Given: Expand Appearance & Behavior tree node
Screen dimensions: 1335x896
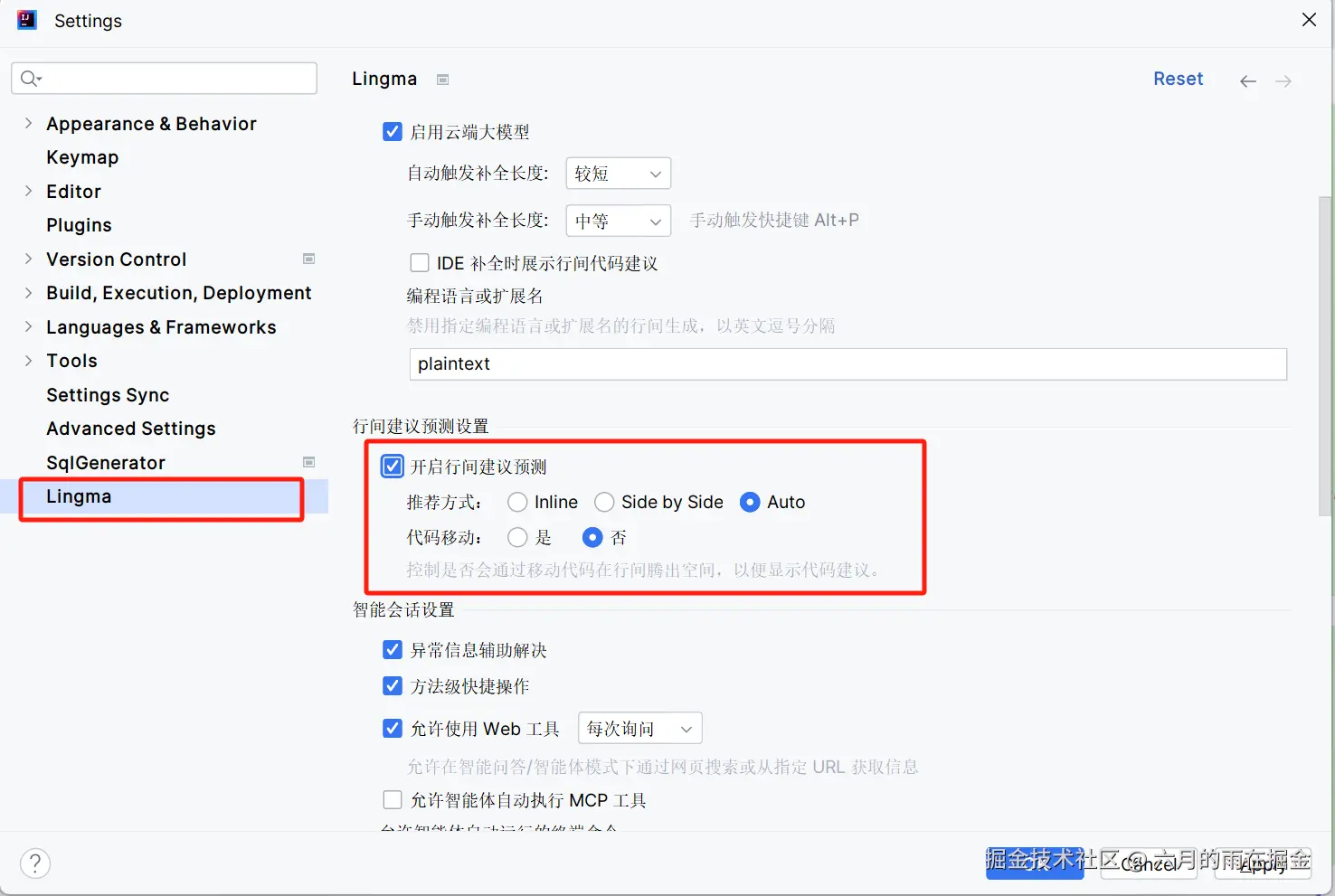Looking at the screenshot, I should [28, 123].
